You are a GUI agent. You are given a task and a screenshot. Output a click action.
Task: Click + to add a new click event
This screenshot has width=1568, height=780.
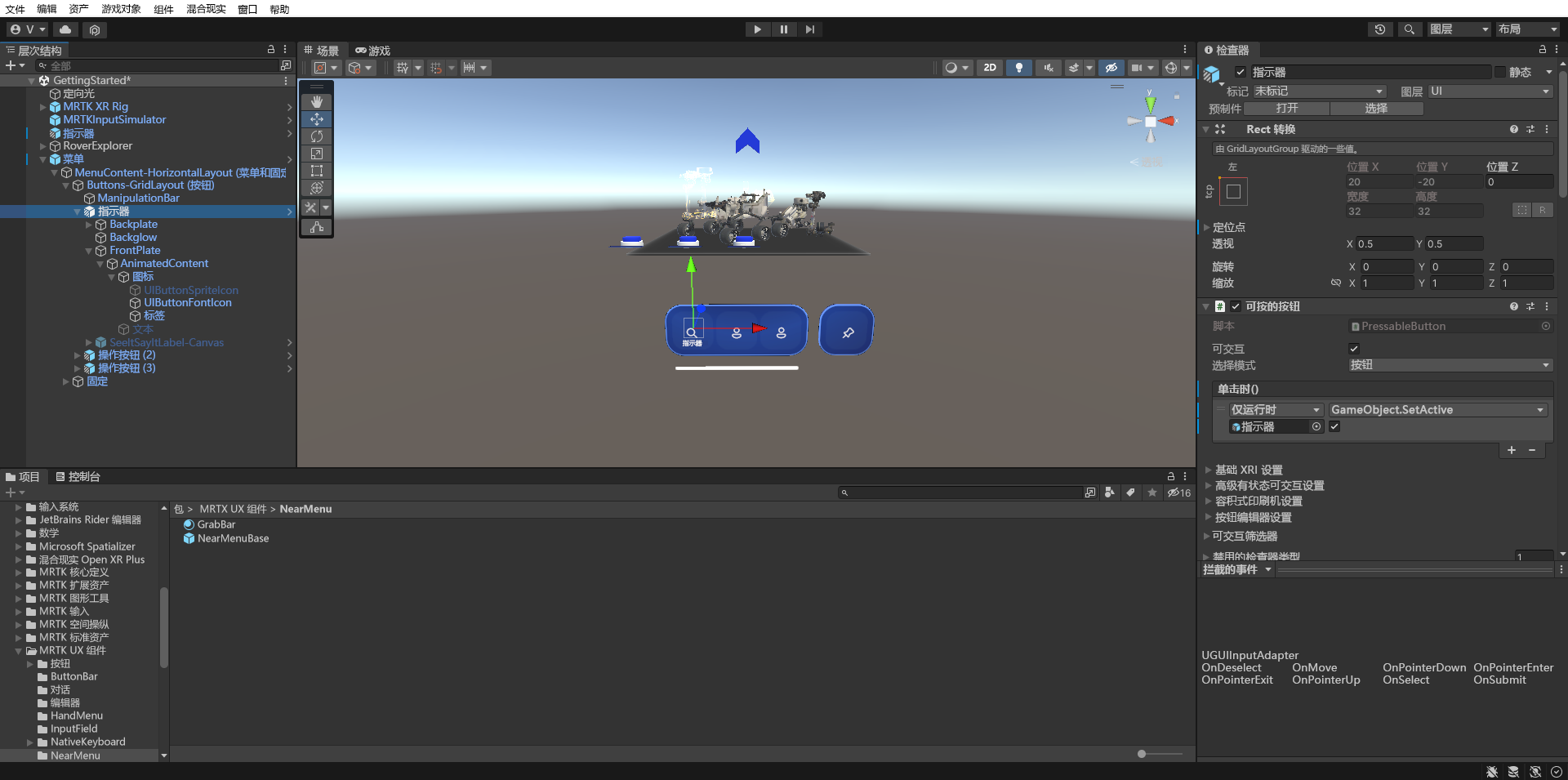(x=1511, y=450)
